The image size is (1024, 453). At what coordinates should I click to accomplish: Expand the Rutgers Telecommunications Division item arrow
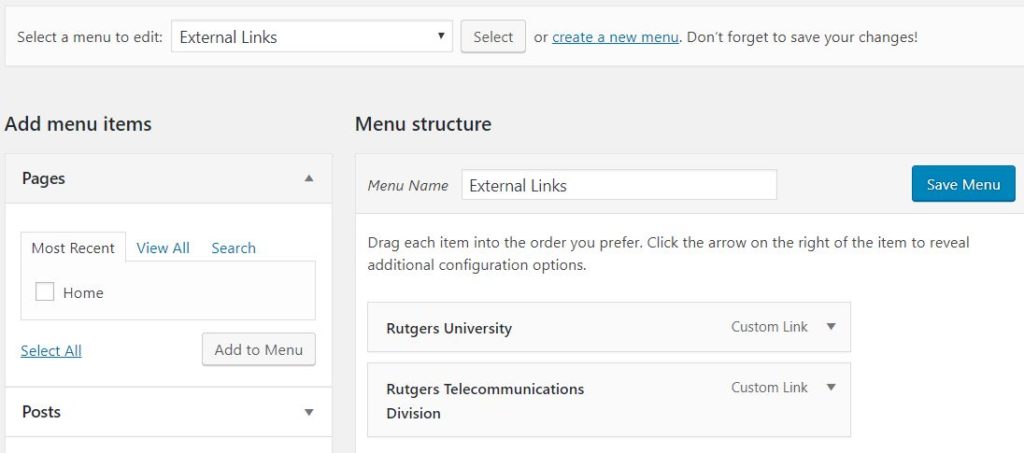(831, 387)
